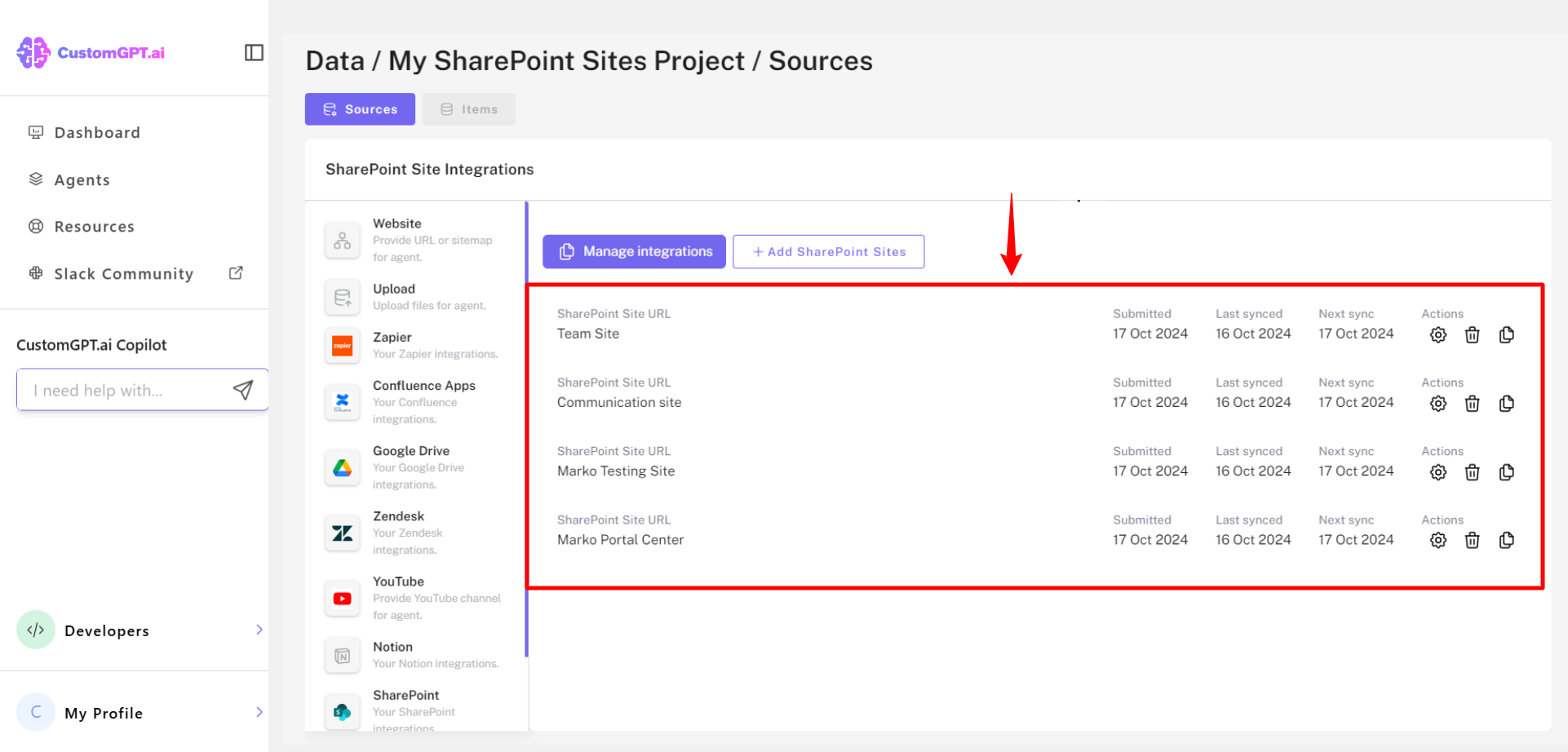
Task: Select the Zapier integration icon
Action: tap(343, 346)
